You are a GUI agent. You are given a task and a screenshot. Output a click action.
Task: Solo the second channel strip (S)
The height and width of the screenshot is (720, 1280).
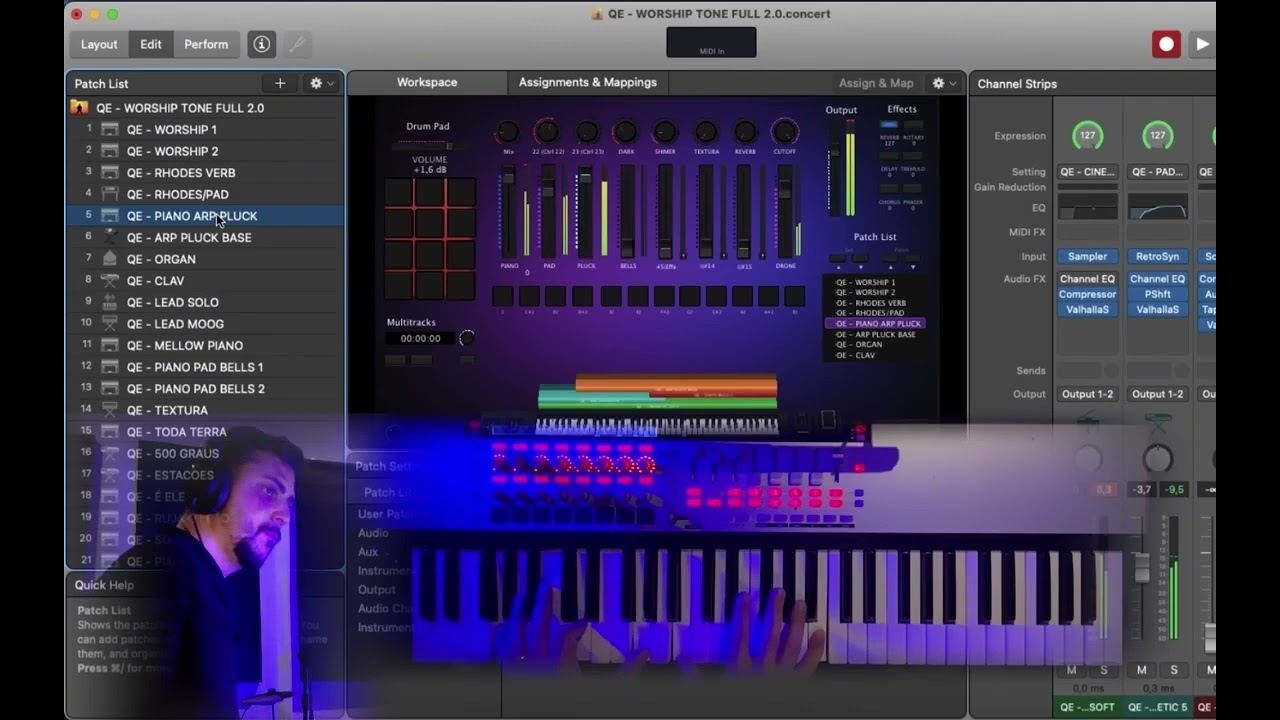1174,670
